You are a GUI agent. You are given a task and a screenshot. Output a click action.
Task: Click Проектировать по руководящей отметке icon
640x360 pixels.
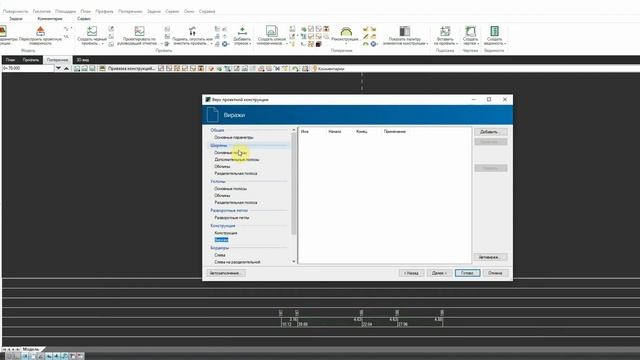click(139, 31)
